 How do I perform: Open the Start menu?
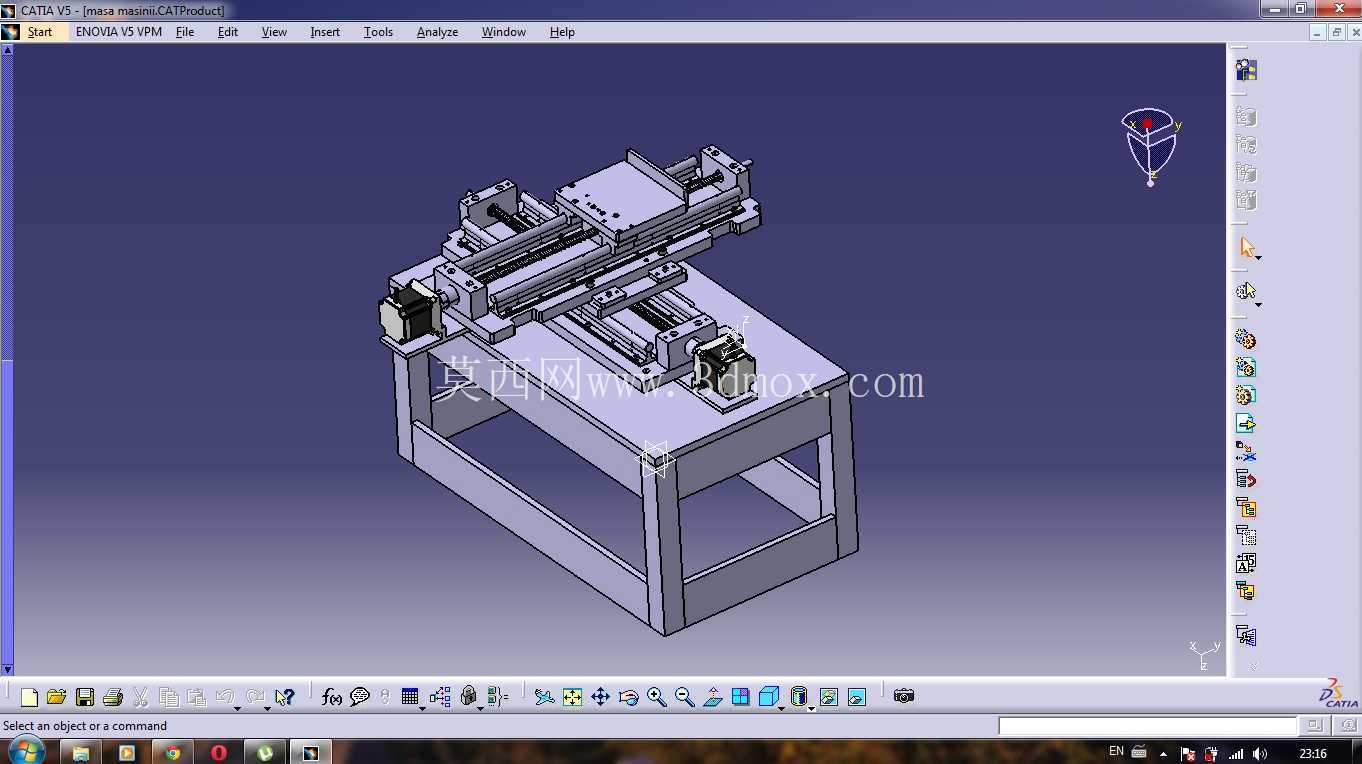(40, 32)
